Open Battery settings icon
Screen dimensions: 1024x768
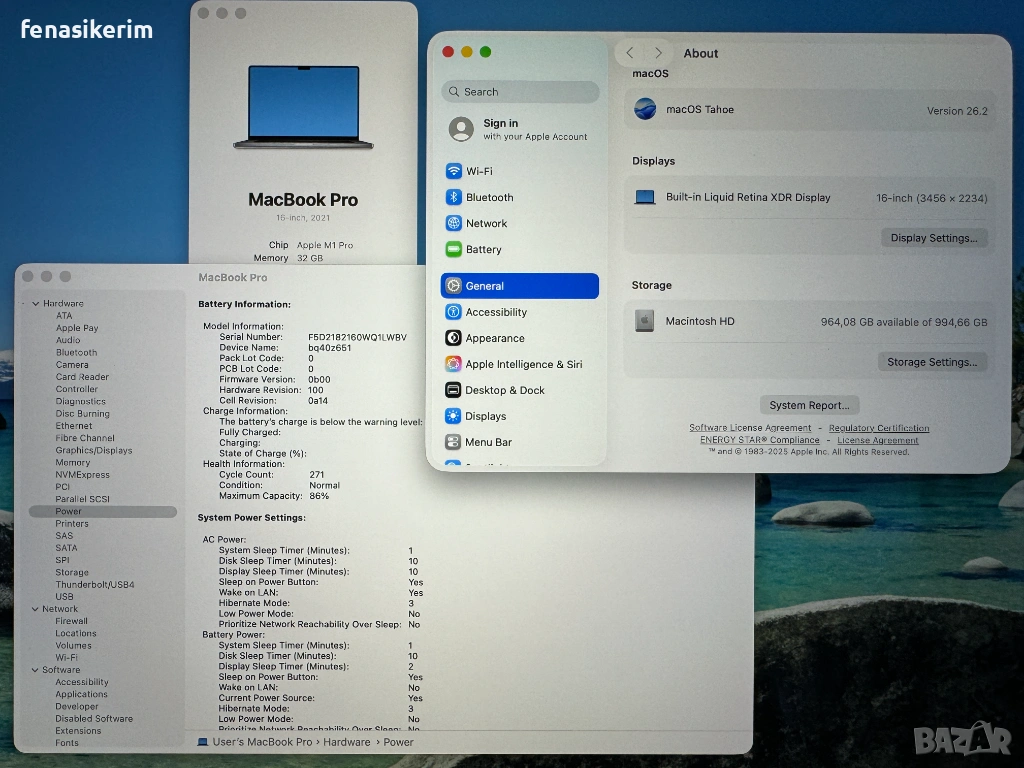pos(454,249)
